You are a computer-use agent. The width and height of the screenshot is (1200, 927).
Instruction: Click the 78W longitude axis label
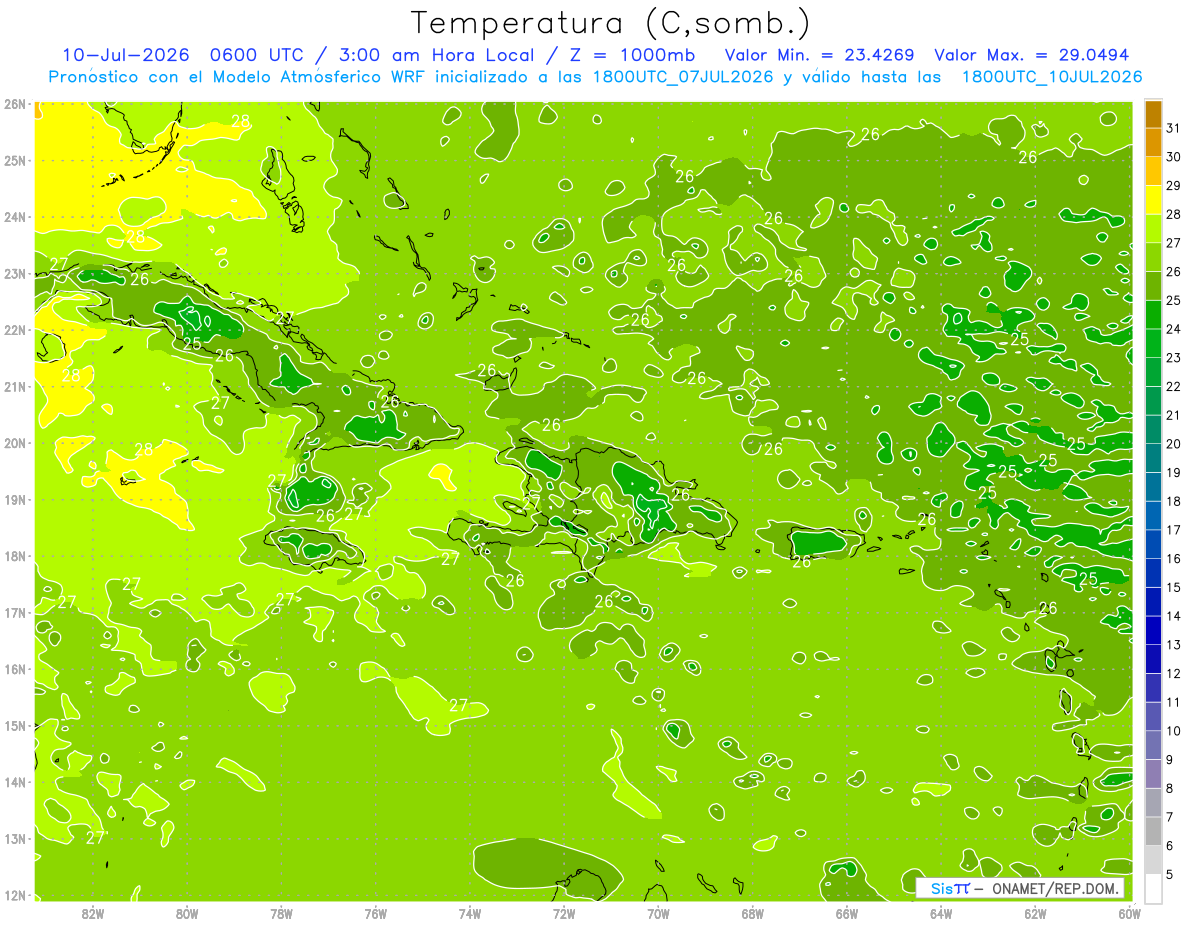281,913
